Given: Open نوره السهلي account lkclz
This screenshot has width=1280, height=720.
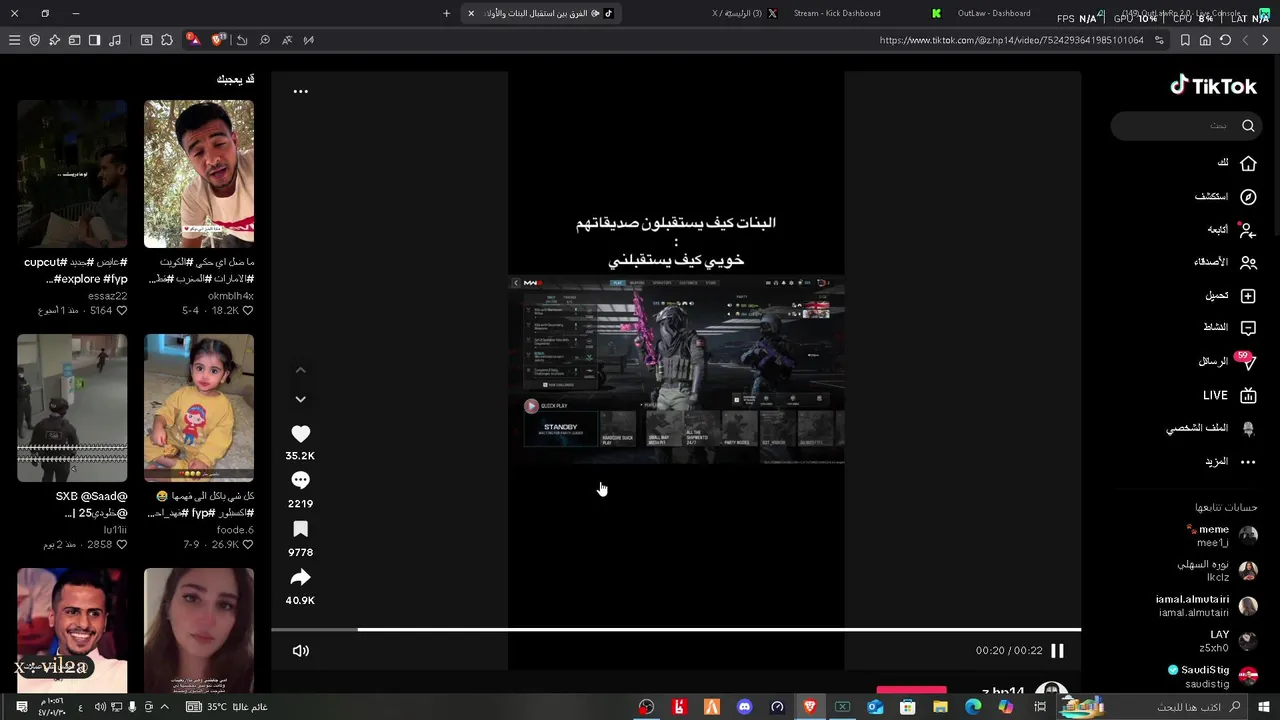Looking at the screenshot, I should (x=1217, y=571).
